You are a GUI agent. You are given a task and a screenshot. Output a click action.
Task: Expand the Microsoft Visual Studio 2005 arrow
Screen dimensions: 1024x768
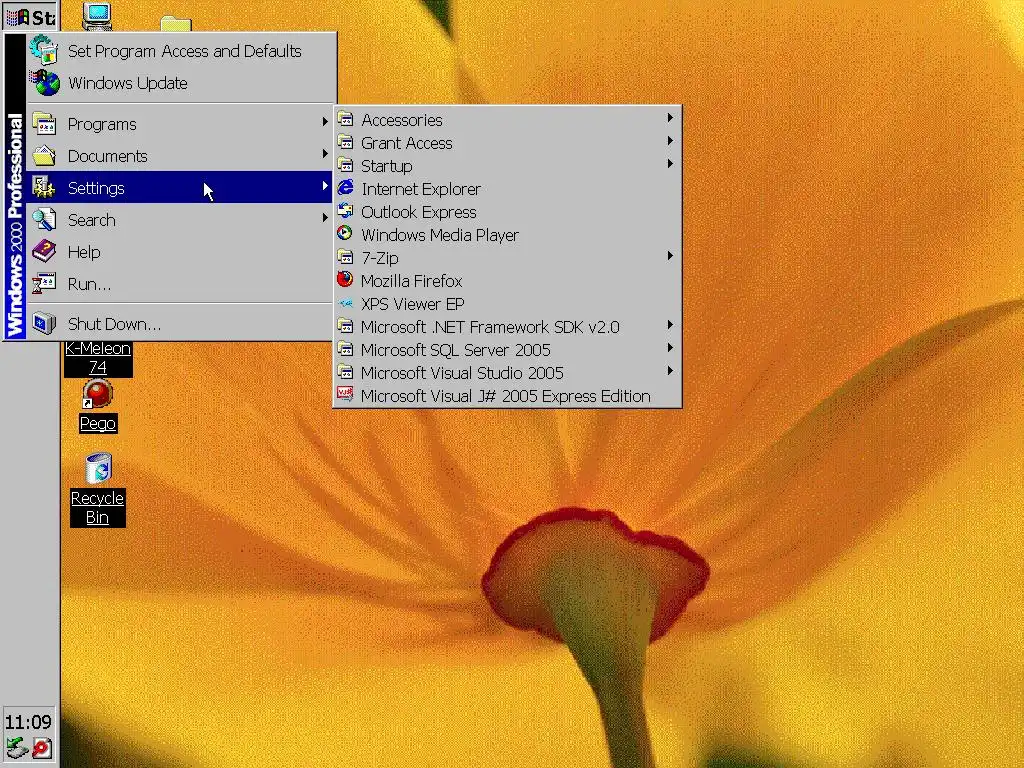coord(670,370)
